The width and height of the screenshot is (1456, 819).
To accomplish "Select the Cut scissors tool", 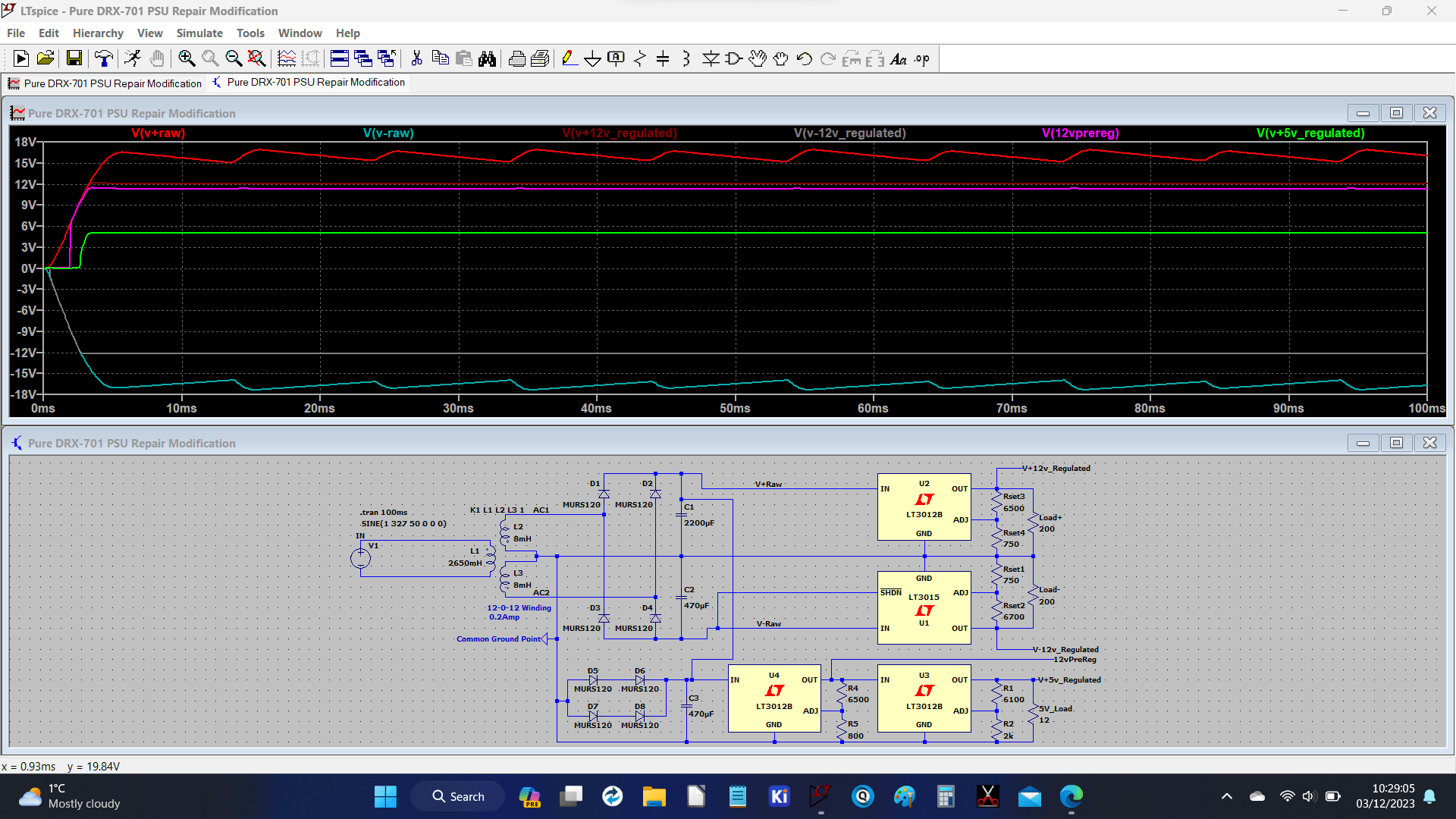I will coord(416,58).
